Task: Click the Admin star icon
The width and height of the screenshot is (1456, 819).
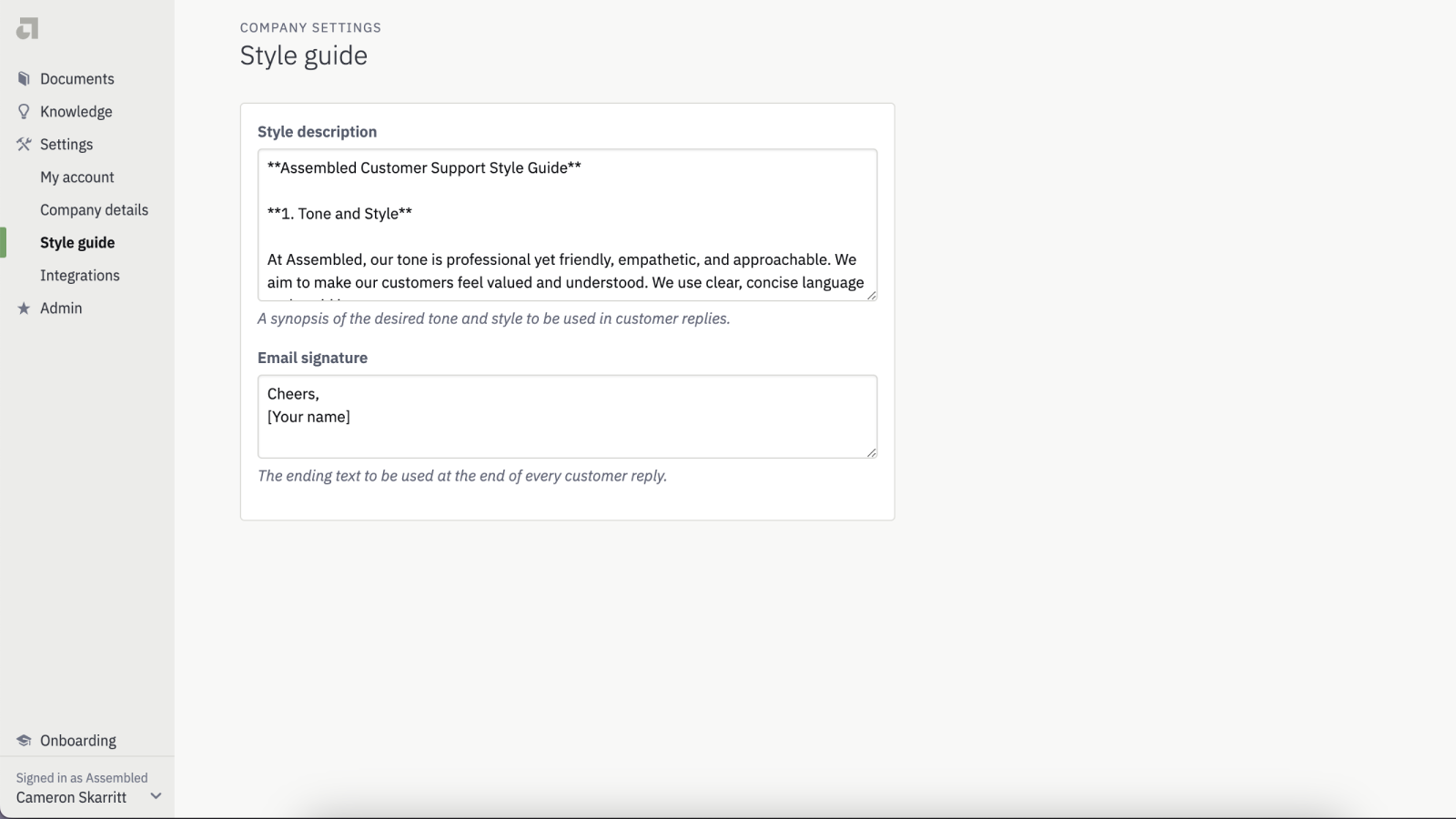Action: pyautogui.click(x=23, y=308)
